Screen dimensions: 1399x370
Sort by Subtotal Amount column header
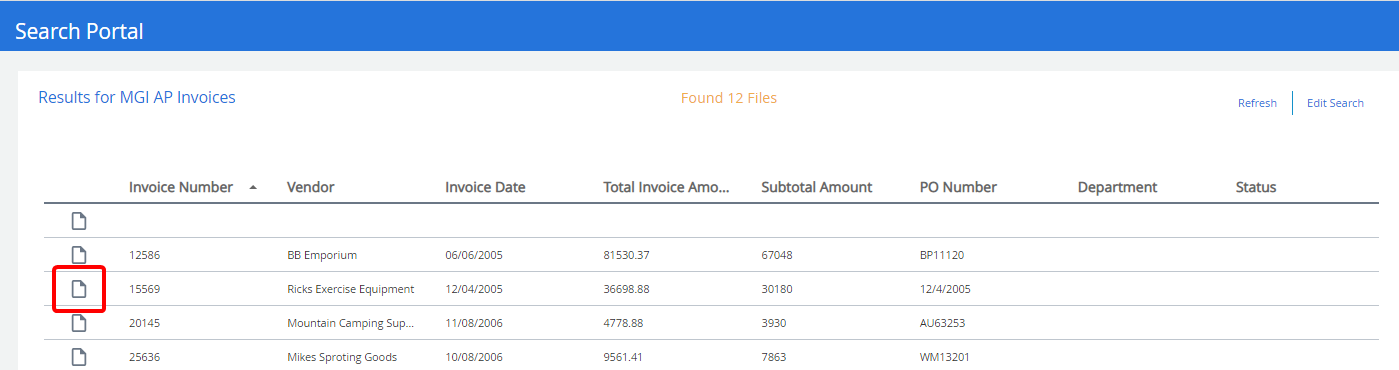click(816, 187)
